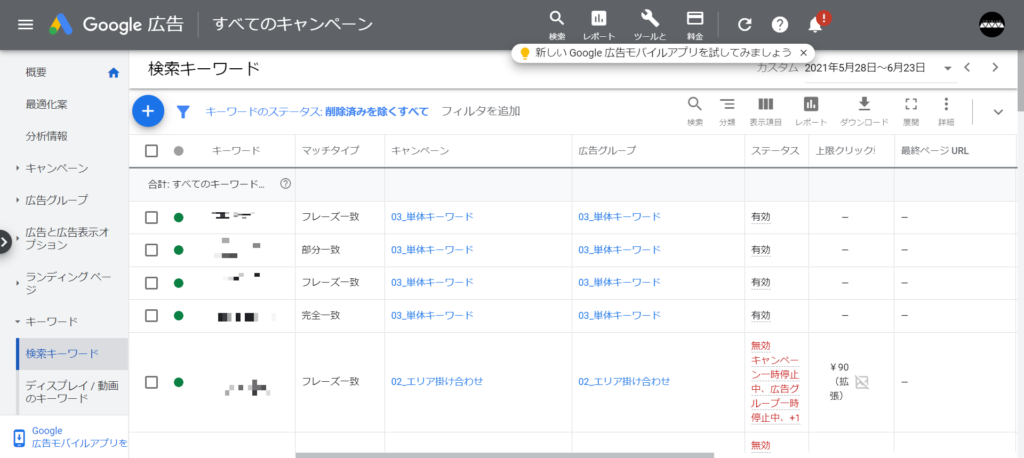1024x458 pixels.
Task: Click the horizontal scrollbar under the table
Action: click(x=504, y=455)
